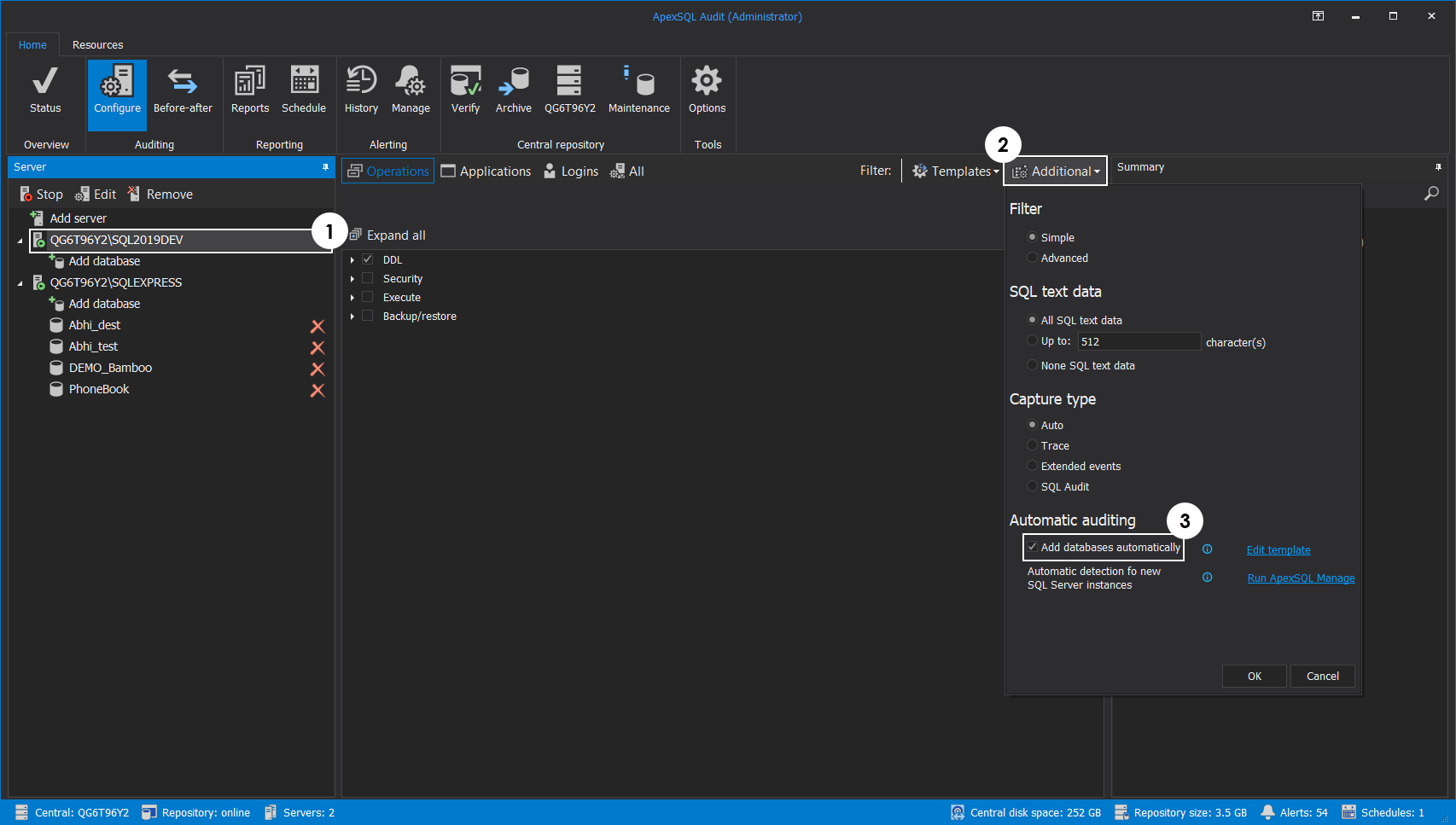Pin the Server panel
The image size is (1456, 825).
coord(325,167)
